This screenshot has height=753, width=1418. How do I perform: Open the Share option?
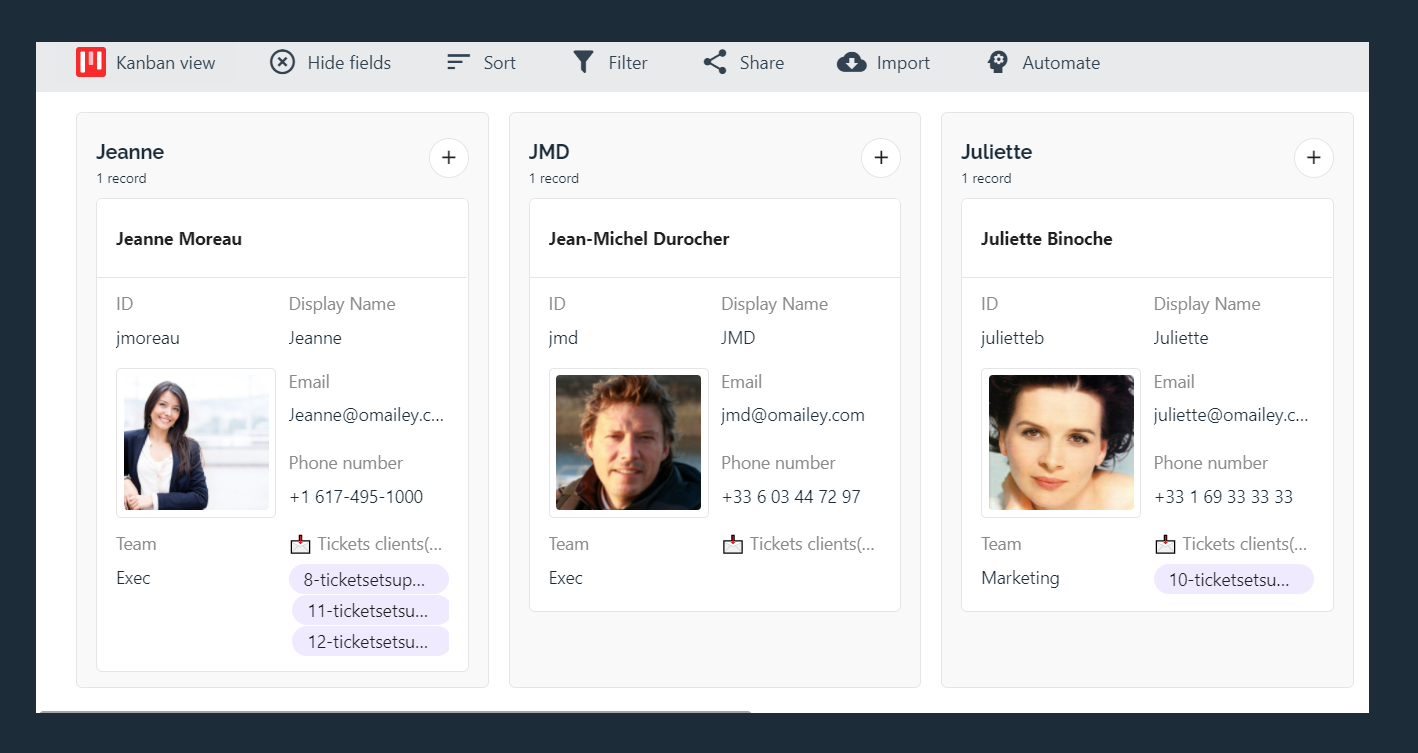click(762, 63)
